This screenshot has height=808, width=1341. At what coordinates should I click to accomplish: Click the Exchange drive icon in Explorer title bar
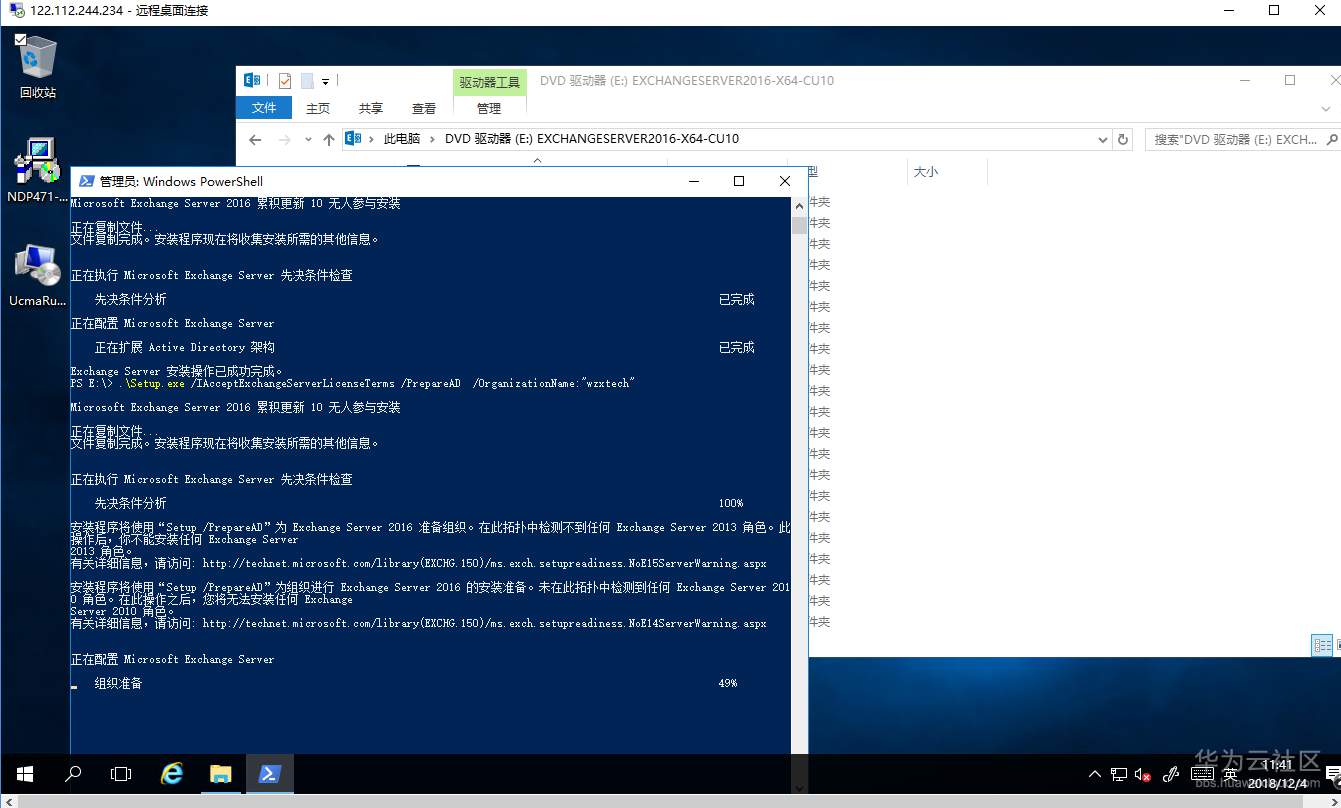(253, 81)
